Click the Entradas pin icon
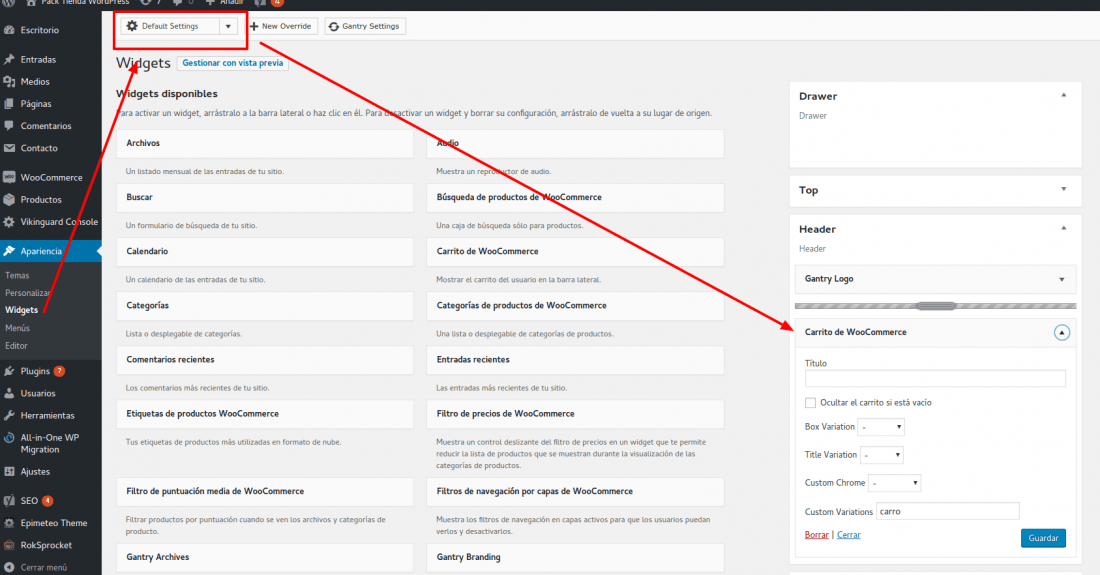The height and width of the screenshot is (575, 1100). pos(9,60)
